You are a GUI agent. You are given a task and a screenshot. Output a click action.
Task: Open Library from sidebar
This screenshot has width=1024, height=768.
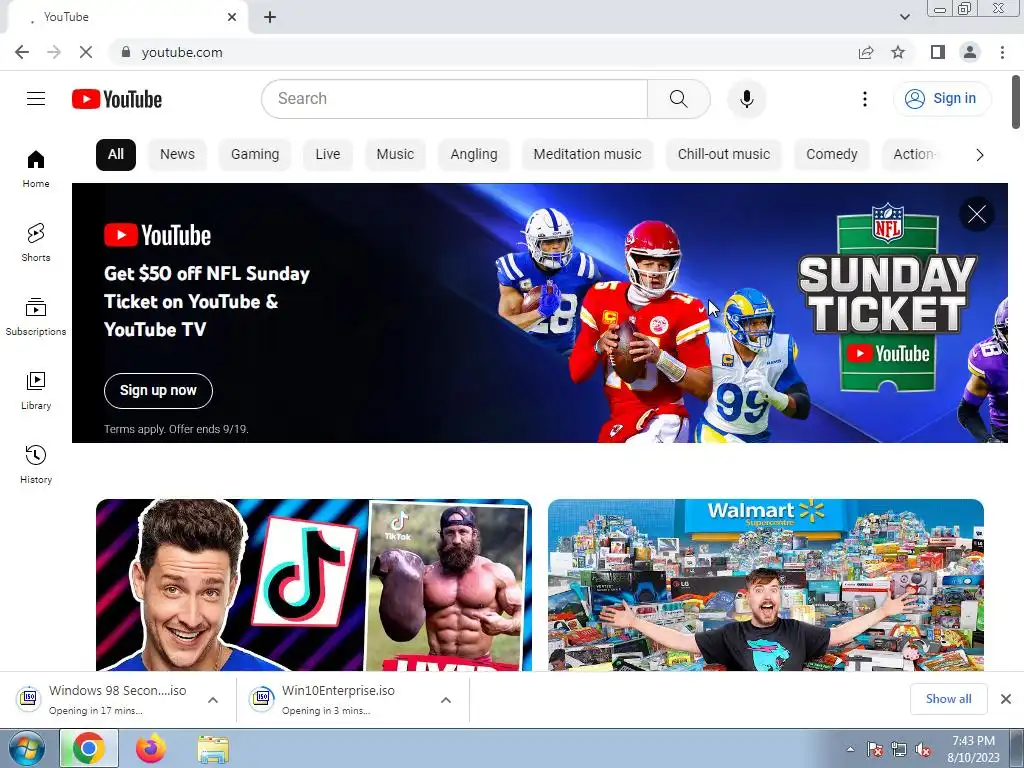[36, 391]
